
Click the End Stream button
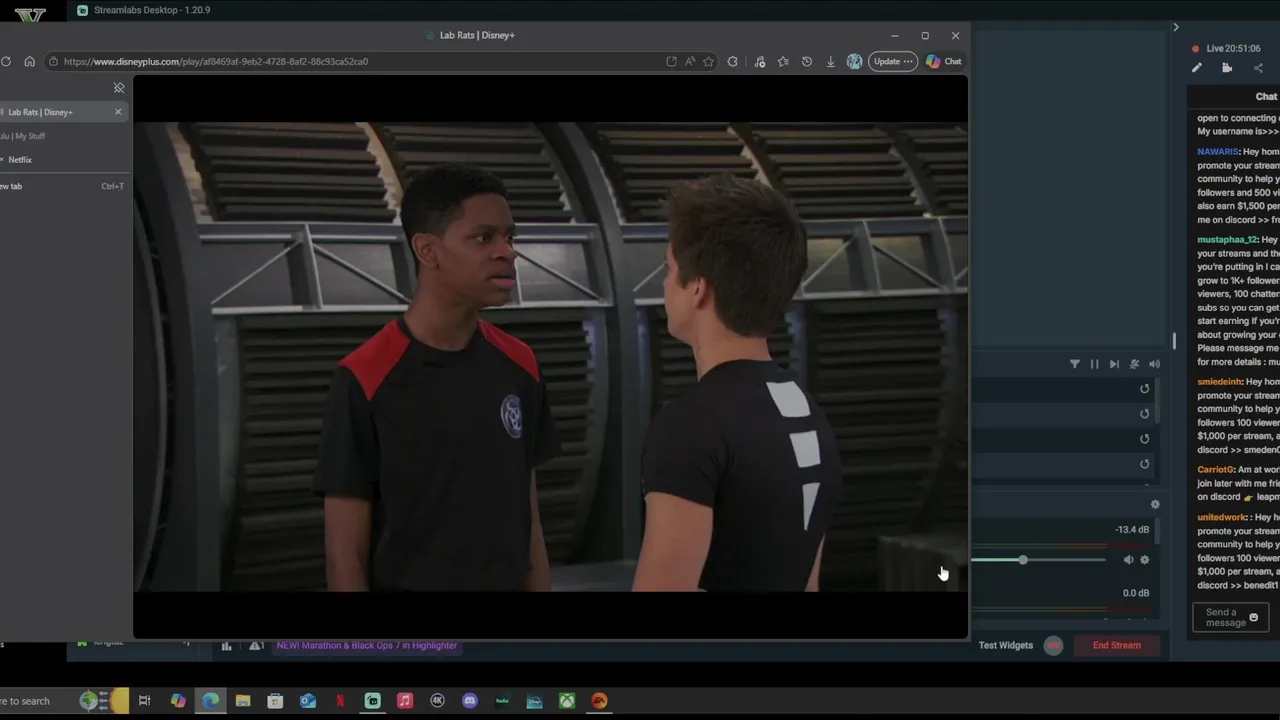pyautogui.click(x=1117, y=645)
